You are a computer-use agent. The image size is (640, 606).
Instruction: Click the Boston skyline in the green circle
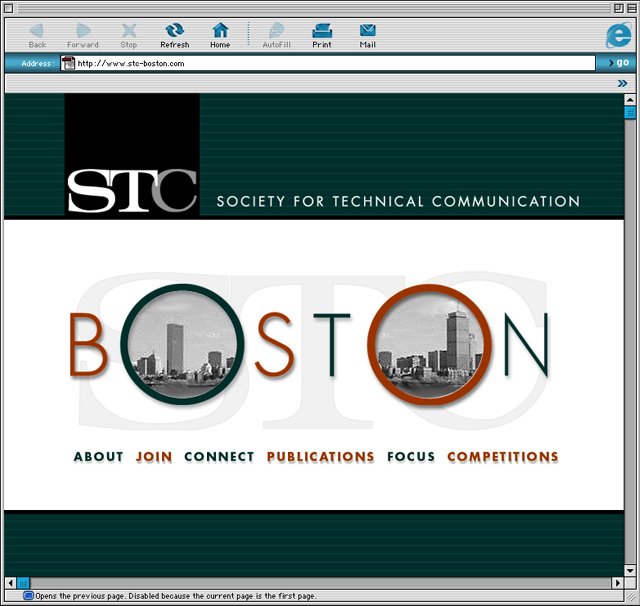coord(182,344)
